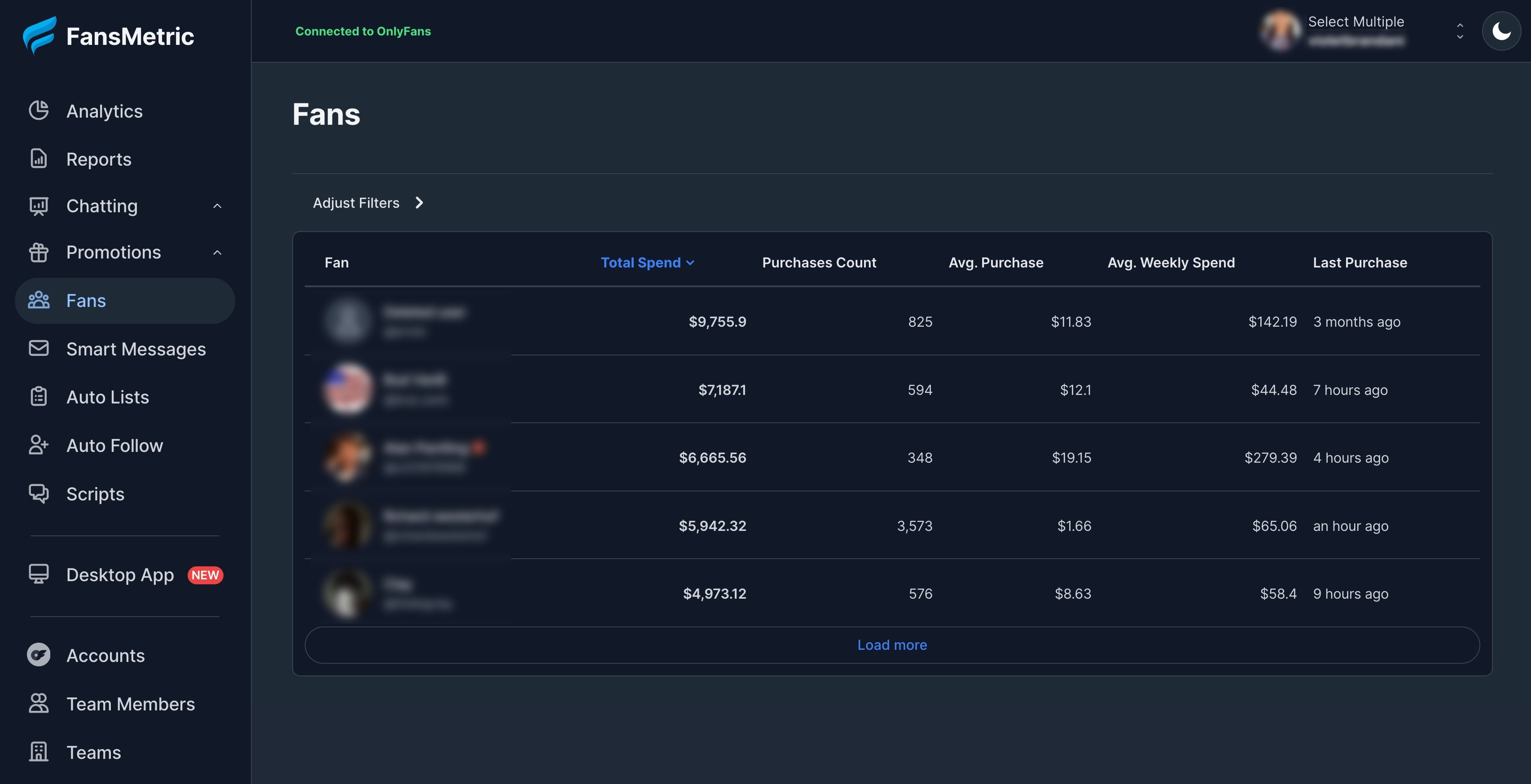
Task: Sort by Total Spend column arrow
Action: pos(690,263)
